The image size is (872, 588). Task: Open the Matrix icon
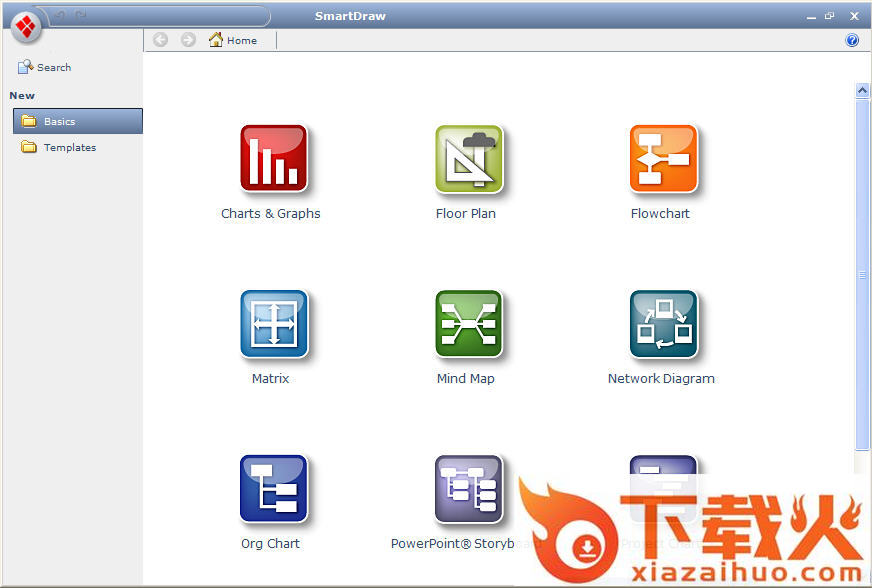tap(274, 324)
